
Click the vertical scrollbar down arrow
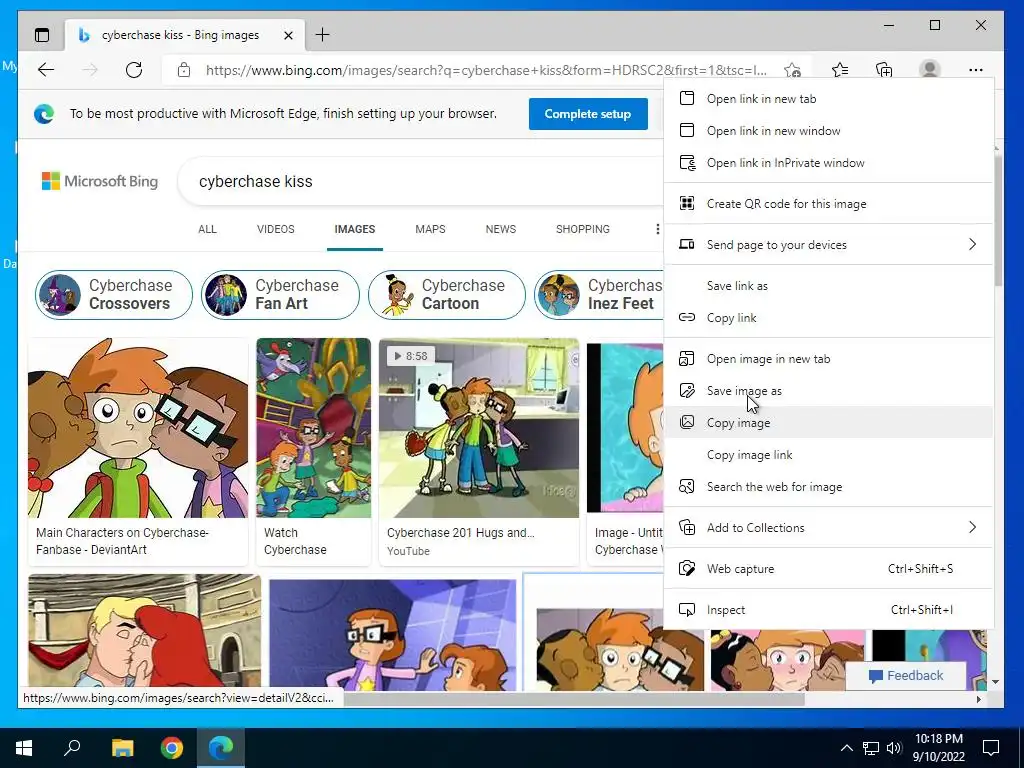[x=995, y=682]
